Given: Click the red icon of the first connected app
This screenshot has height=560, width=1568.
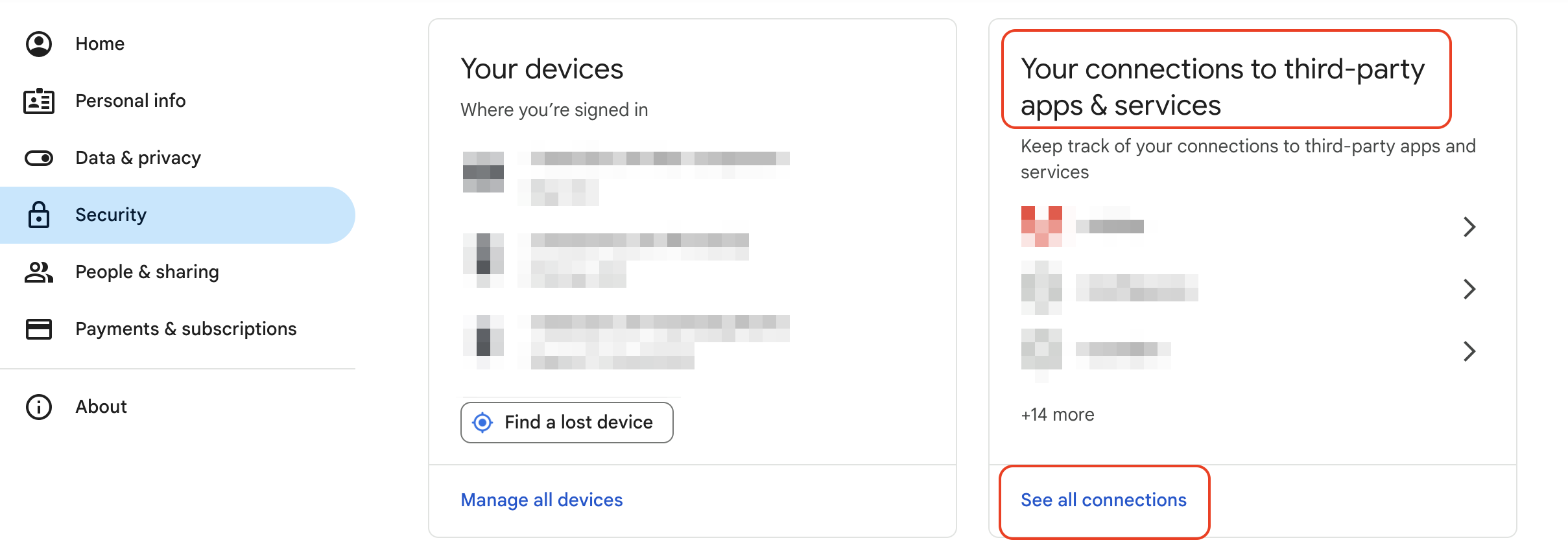Looking at the screenshot, I should (x=1041, y=226).
